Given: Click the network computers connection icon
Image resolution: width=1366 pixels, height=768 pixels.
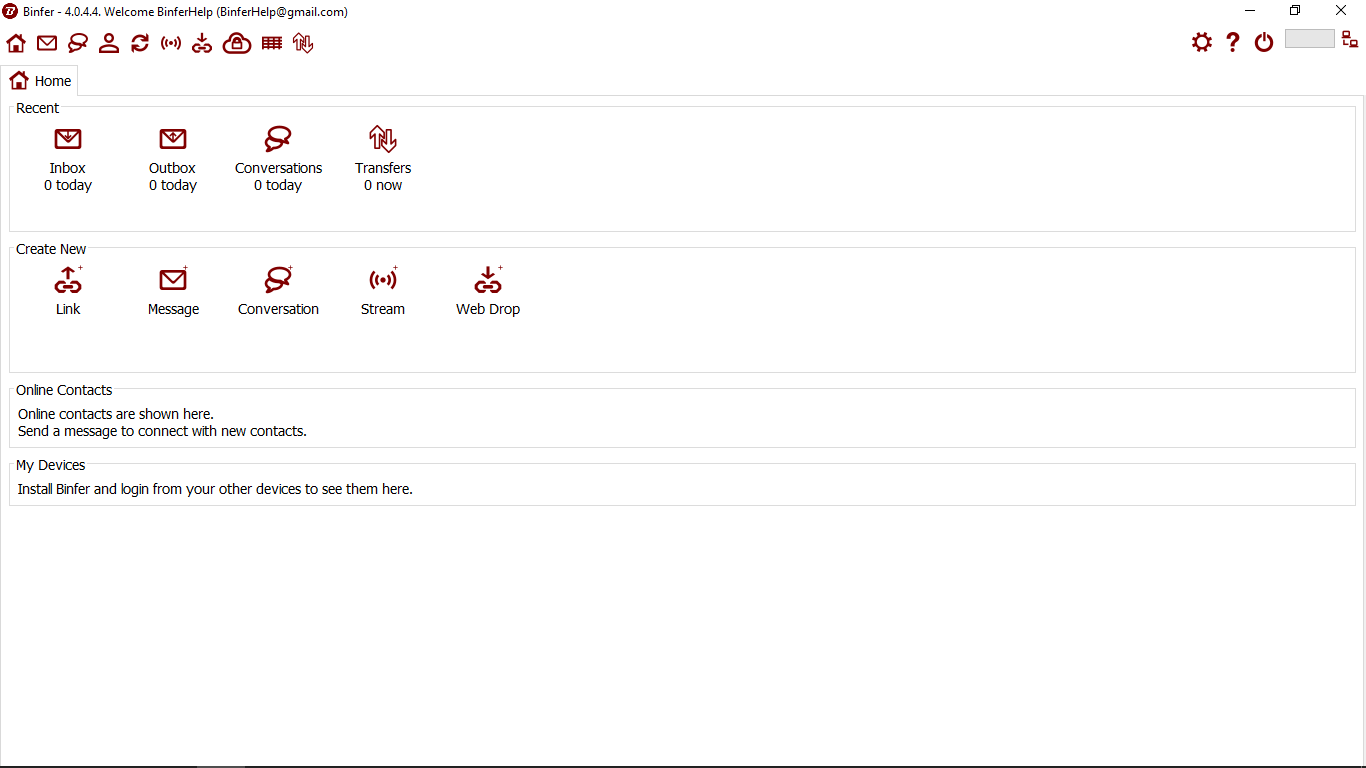Looking at the screenshot, I should 1350,39.
